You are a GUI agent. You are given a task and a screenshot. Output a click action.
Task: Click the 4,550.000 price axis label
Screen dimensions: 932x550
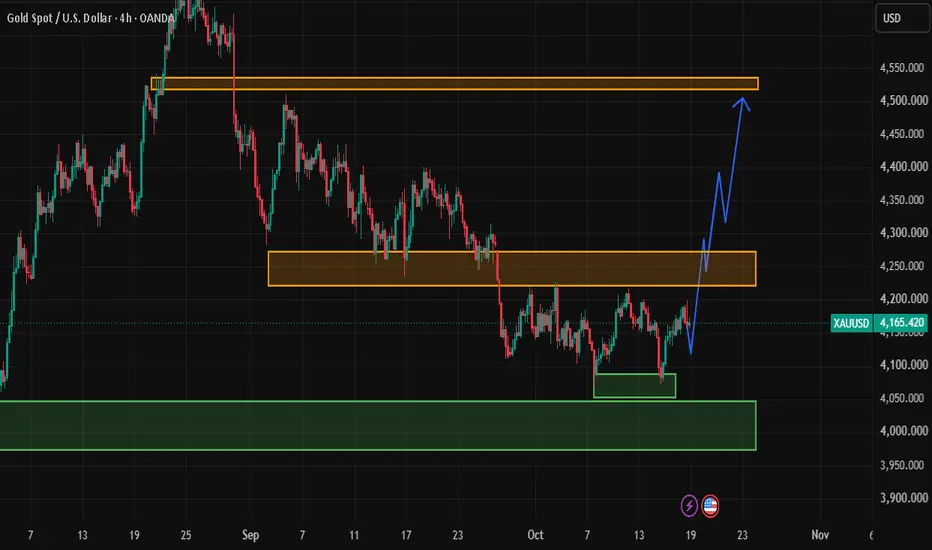[x=902, y=68]
